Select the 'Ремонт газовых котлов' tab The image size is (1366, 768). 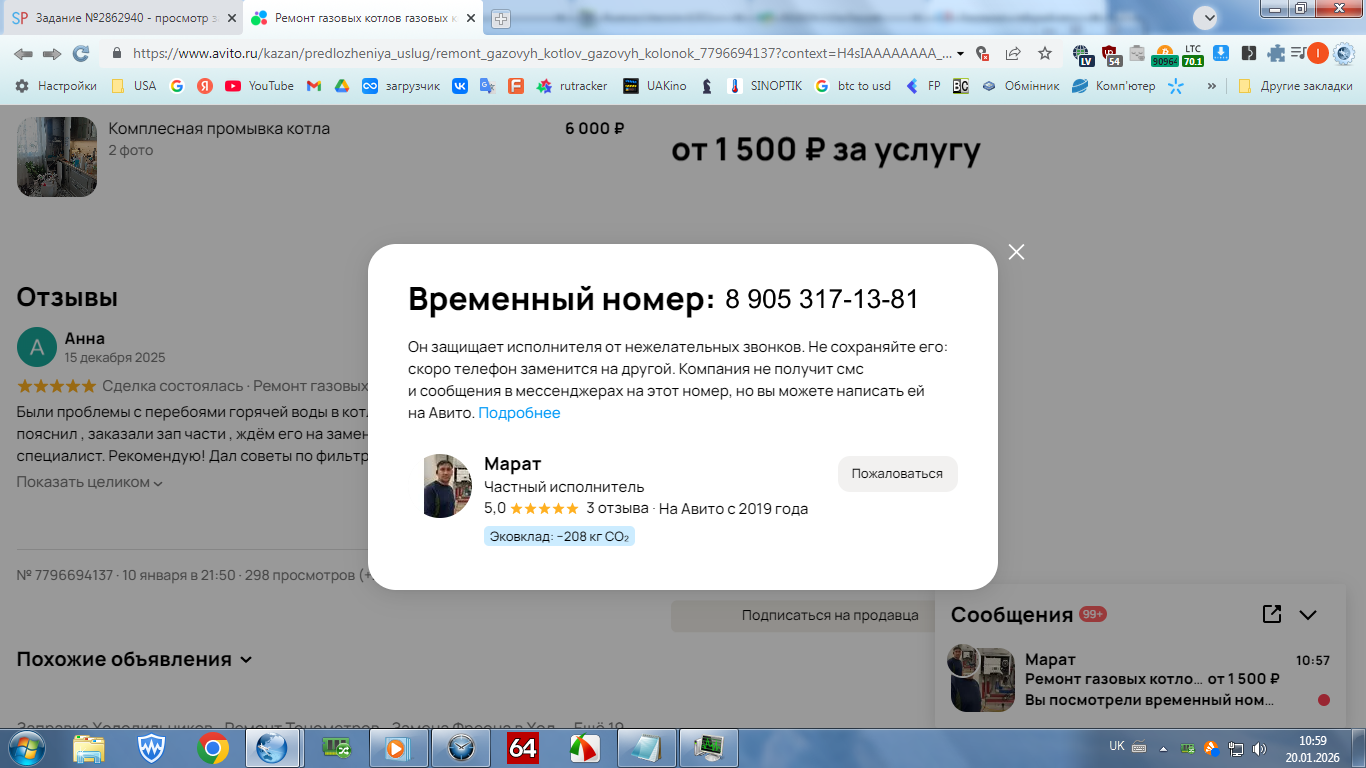(365, 18)
